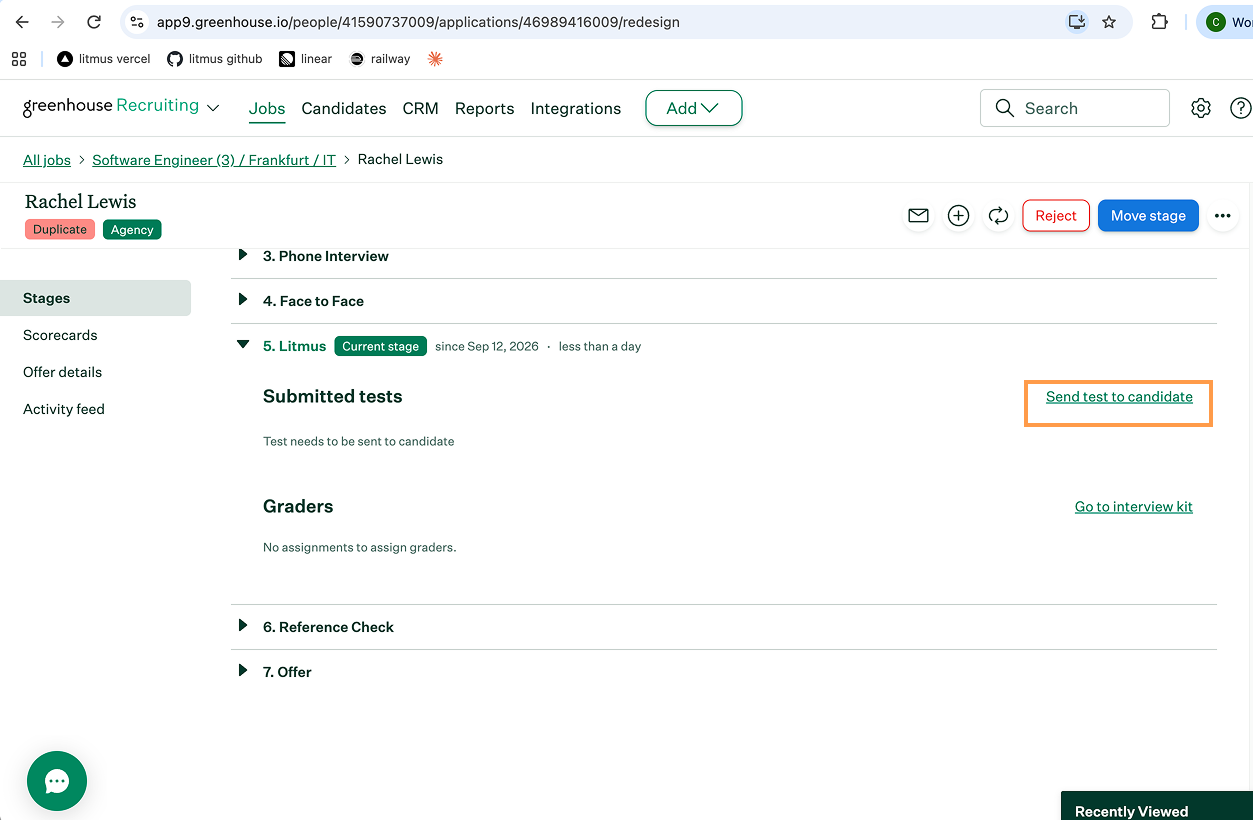Open the Candidates navigation tab
Image resolution: width=1253 pixels, height=820 pixels.
click(x=344, y=108)
